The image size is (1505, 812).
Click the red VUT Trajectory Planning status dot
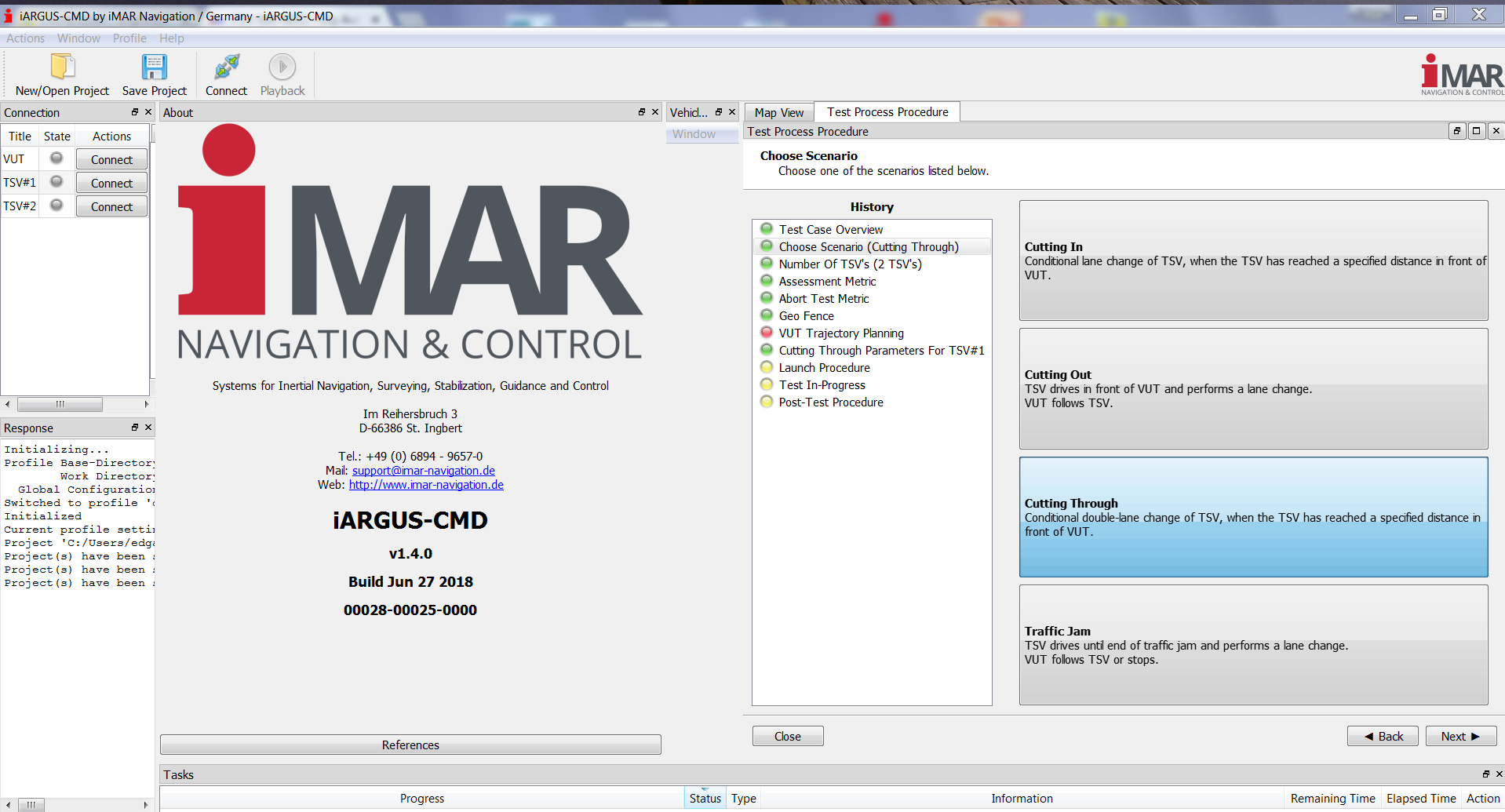tap(767, 333)
